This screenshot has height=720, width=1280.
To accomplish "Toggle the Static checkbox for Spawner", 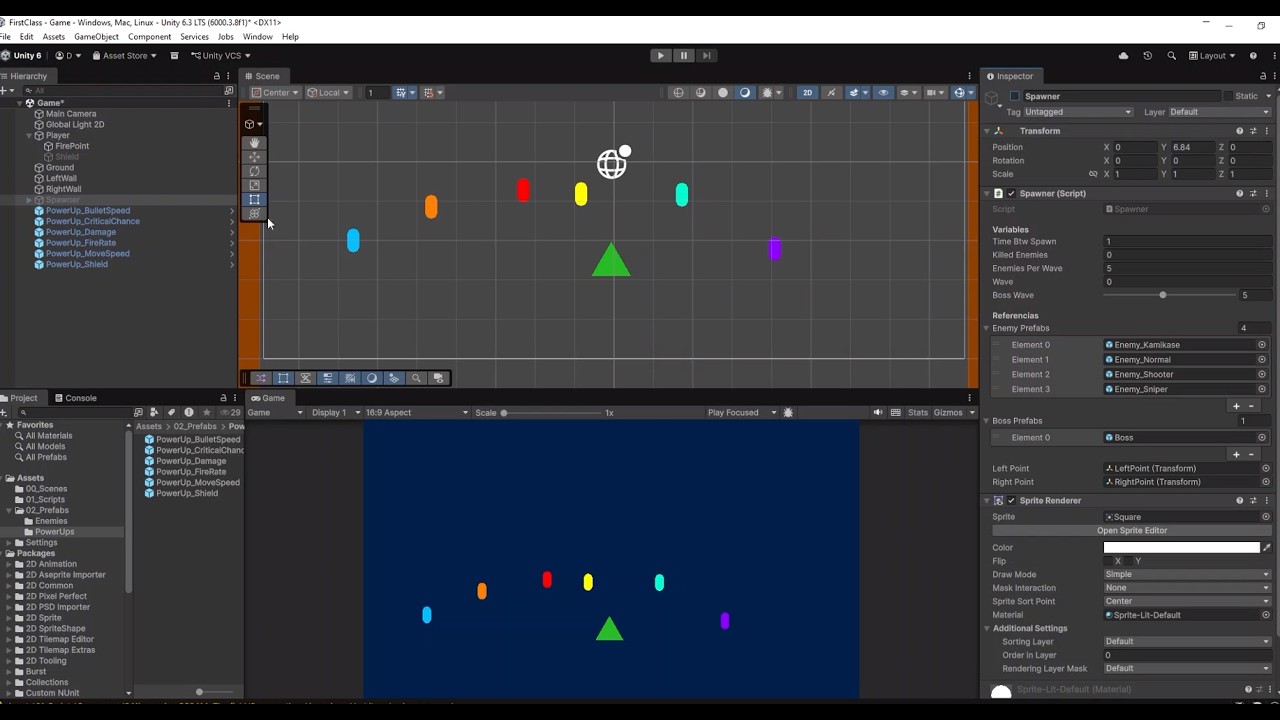I will click(x=1229, y=96).
